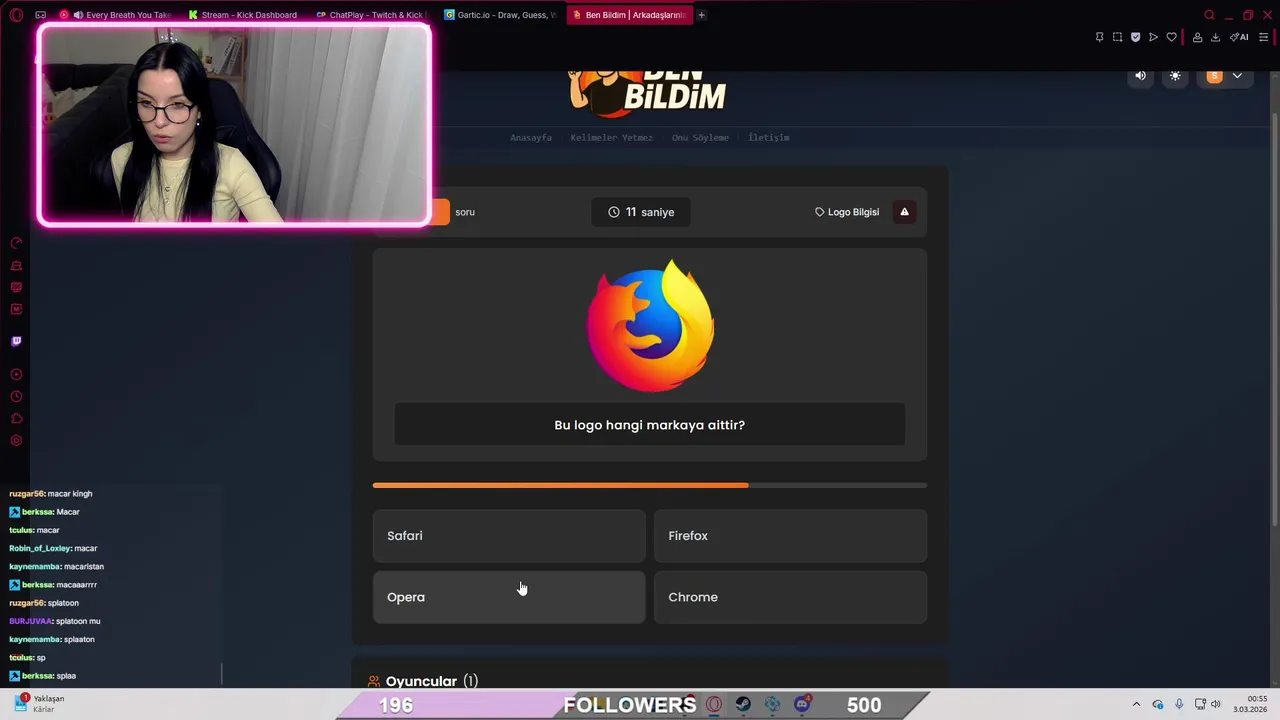Image resolution: width=1280 pixels, height=720 pixels.
Task: Click the Logo Bilgisi category tag
Action: [x=847, y=212]
